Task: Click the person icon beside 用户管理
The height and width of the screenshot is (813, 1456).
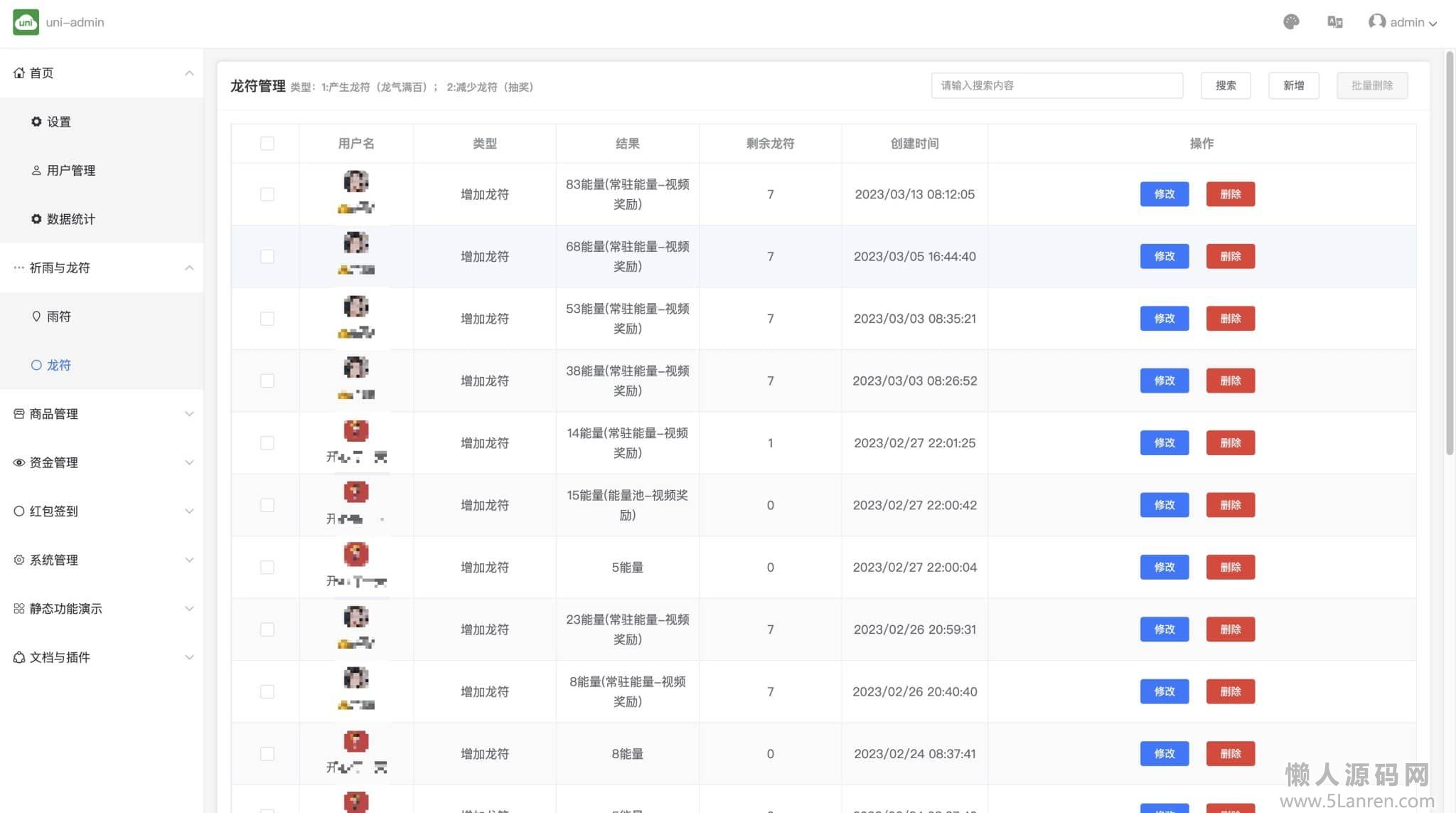Action: click(x=36, y=170)
